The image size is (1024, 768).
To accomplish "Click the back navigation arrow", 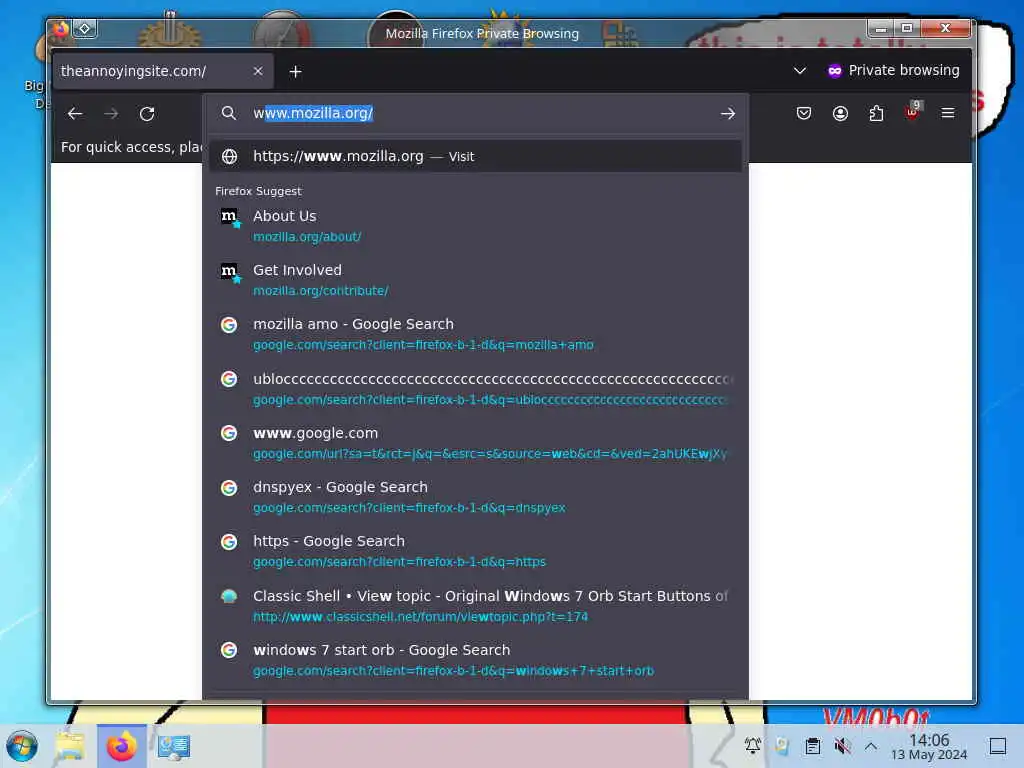I will coord(75,114).
